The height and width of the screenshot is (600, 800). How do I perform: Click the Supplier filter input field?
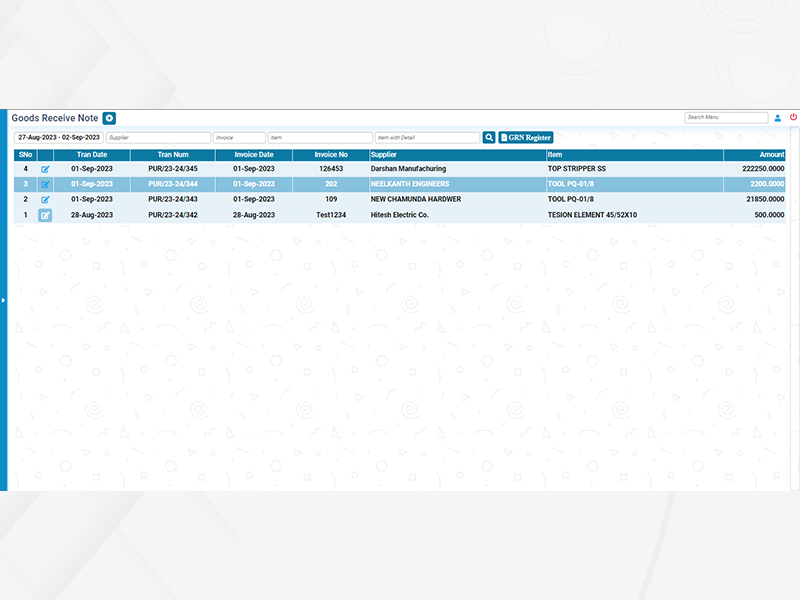pyautogui.click(x=158, y=137)
